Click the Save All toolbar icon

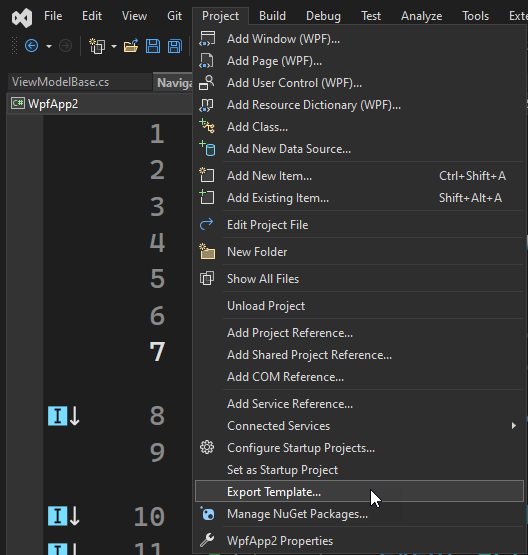coord(175,46)
